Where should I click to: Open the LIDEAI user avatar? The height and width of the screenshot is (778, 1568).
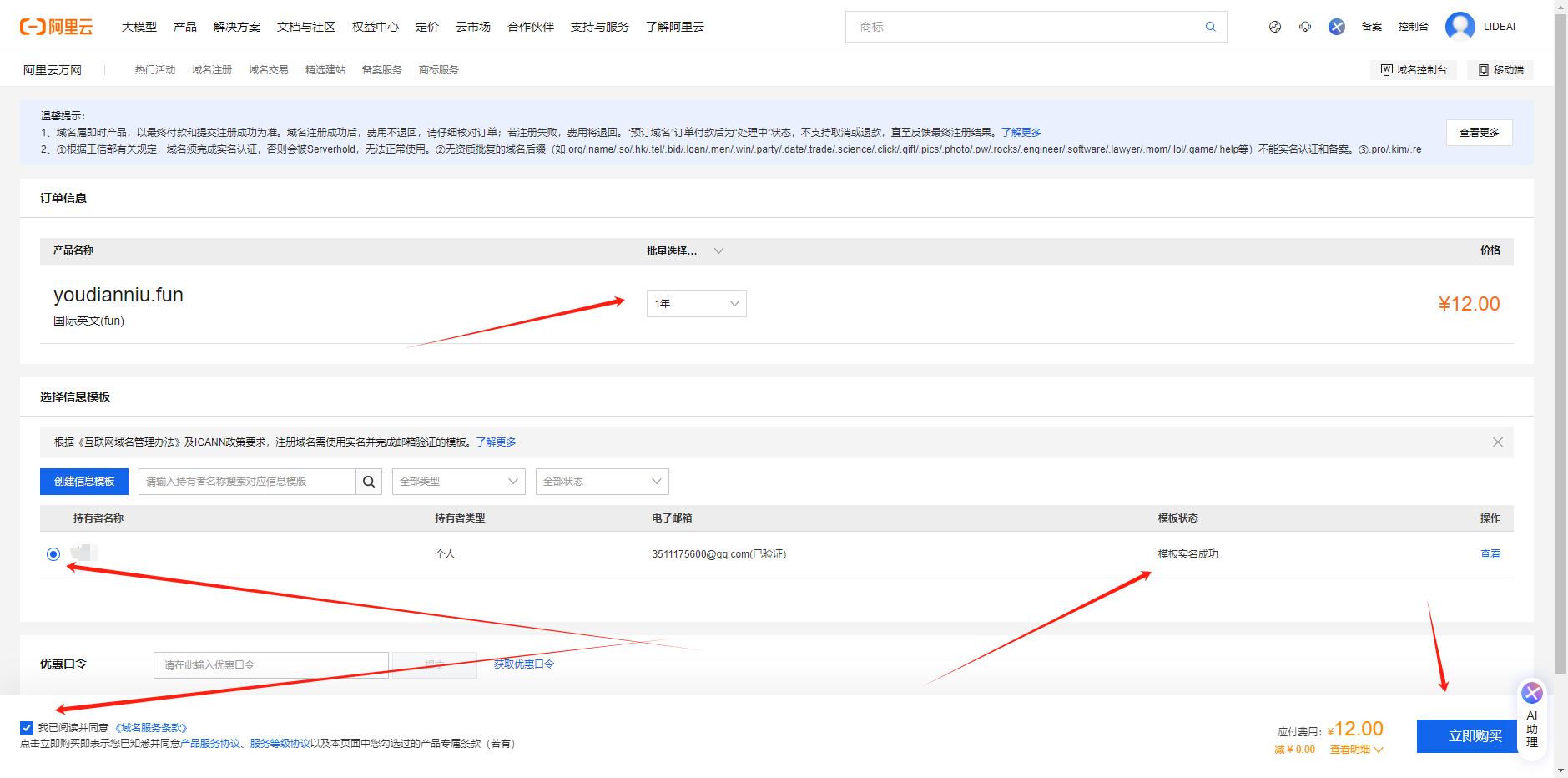click(1460, 27)
